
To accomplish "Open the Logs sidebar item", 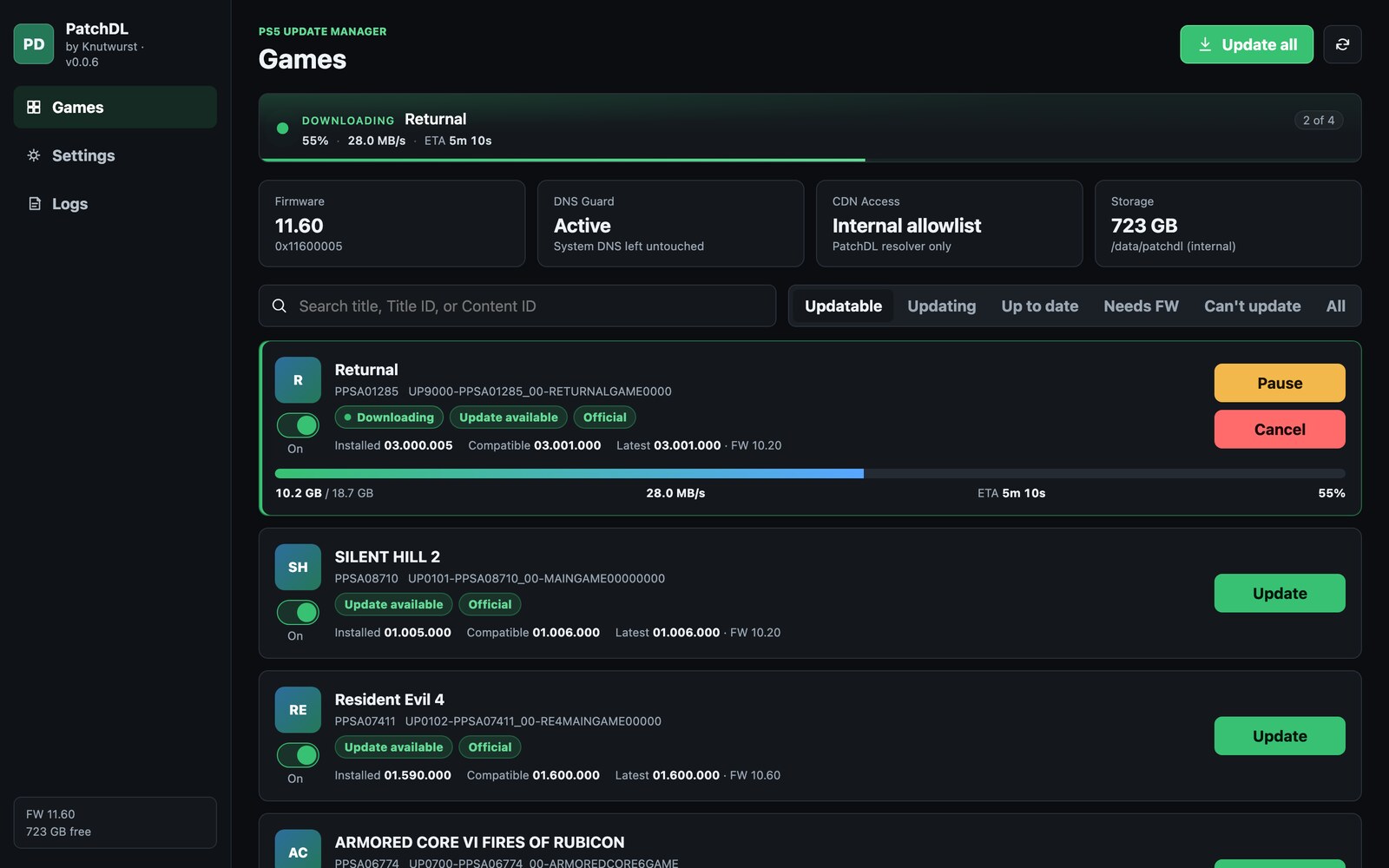I will tap(115, 204).
